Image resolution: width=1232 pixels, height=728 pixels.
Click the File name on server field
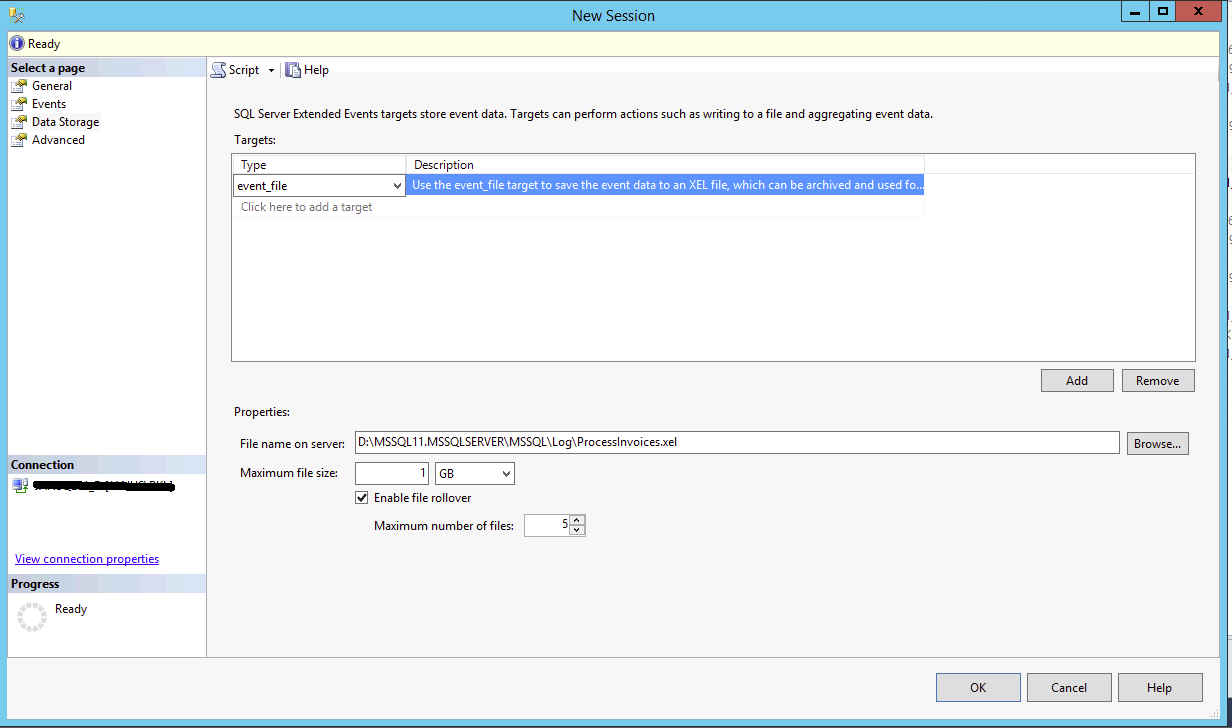point(735,443)
